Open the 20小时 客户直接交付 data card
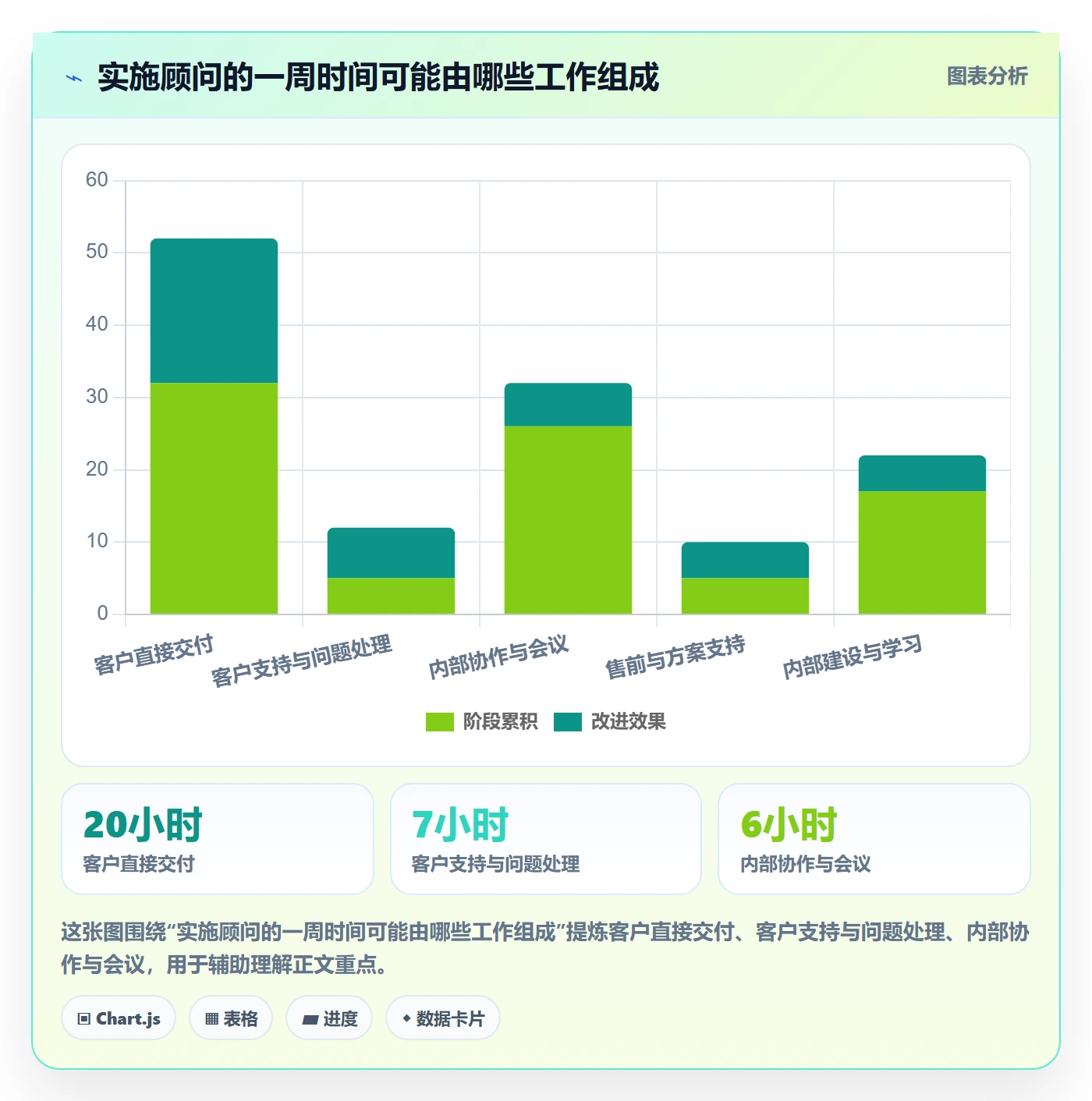The height and width of the screenshot is (1101, 1092). [x=218, y=839]
